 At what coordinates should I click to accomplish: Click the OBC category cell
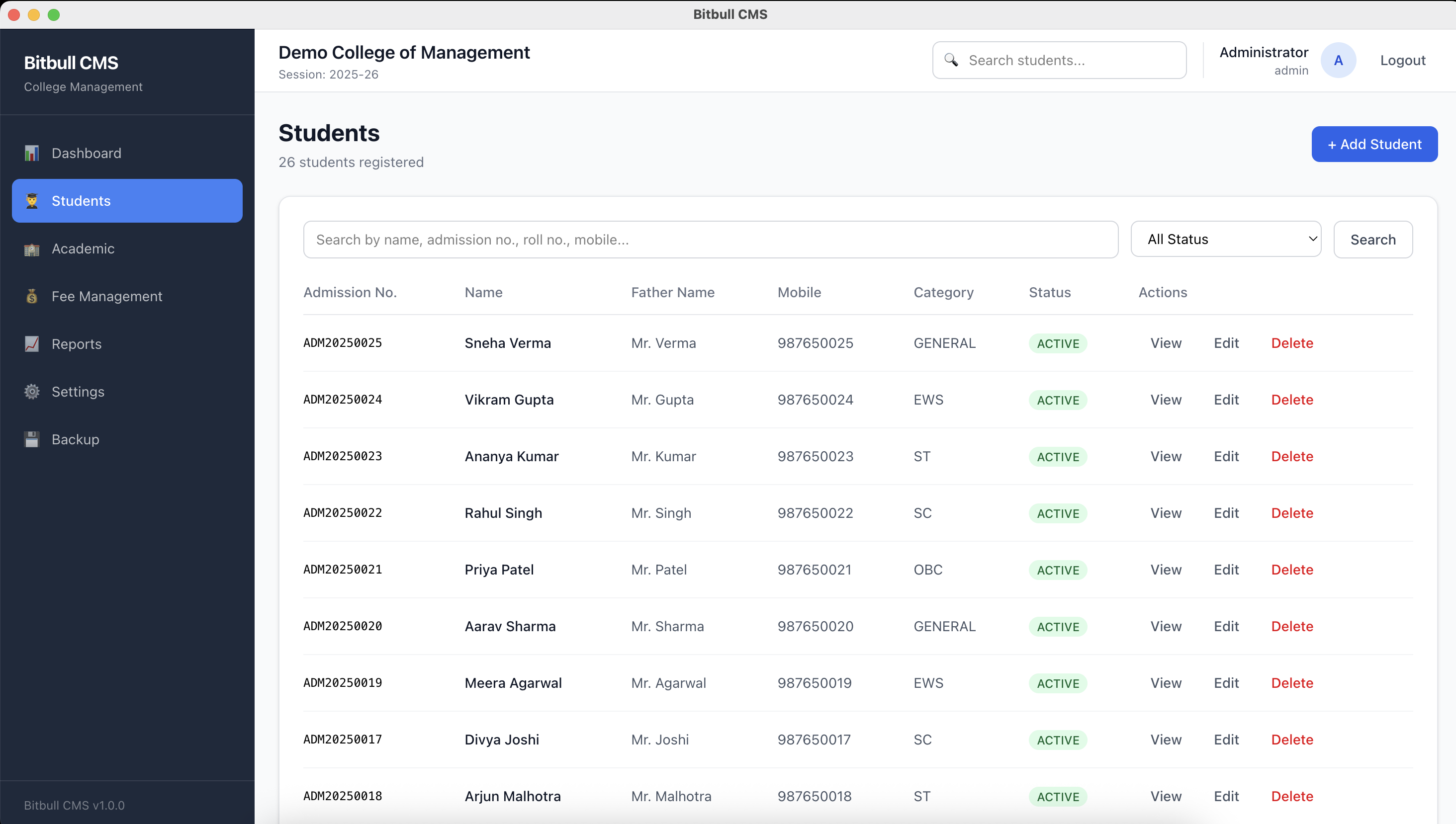tap(928, 570)
